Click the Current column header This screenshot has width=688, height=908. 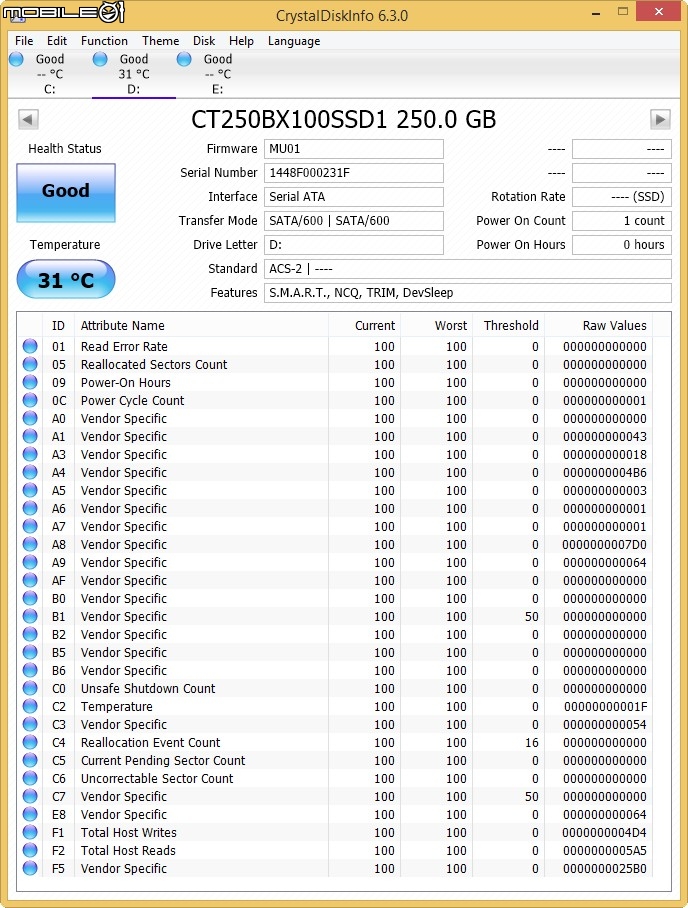pos(365,325)
